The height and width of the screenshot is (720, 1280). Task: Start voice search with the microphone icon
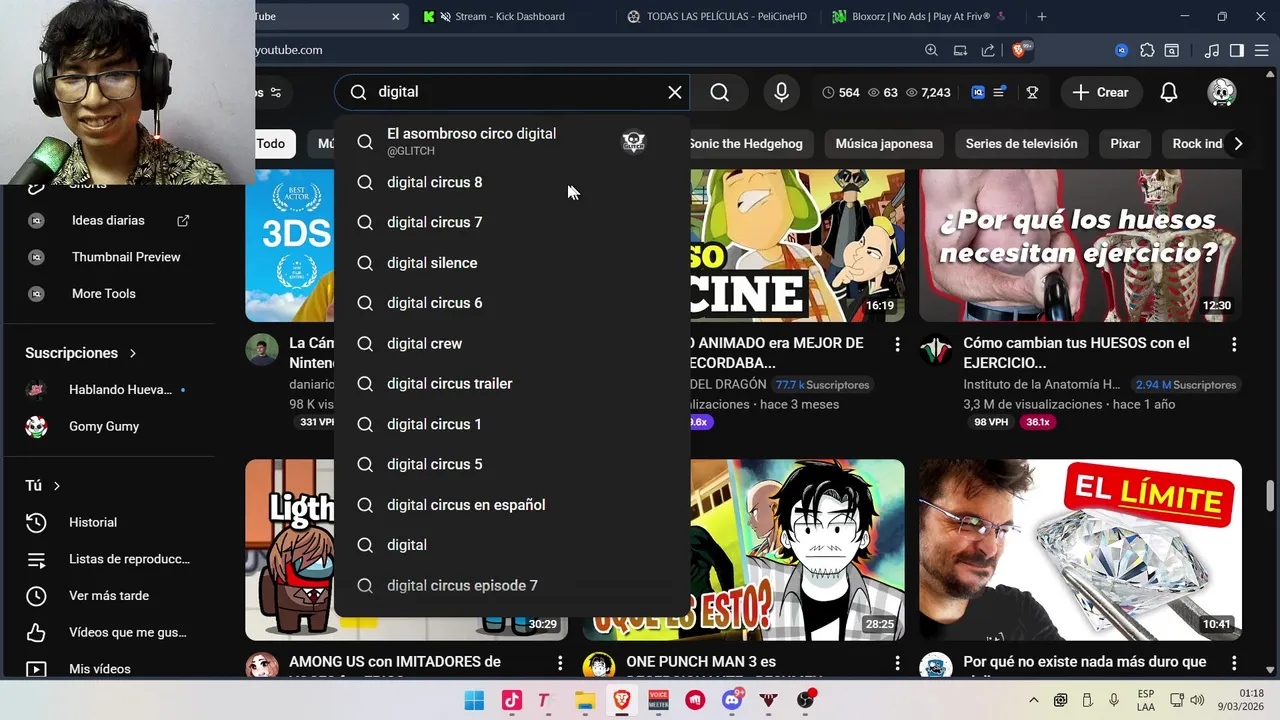tap(782, 92)
